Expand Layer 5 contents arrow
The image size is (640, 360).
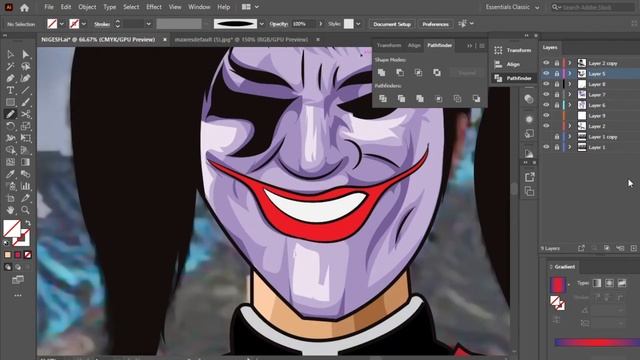coord(570,73)
